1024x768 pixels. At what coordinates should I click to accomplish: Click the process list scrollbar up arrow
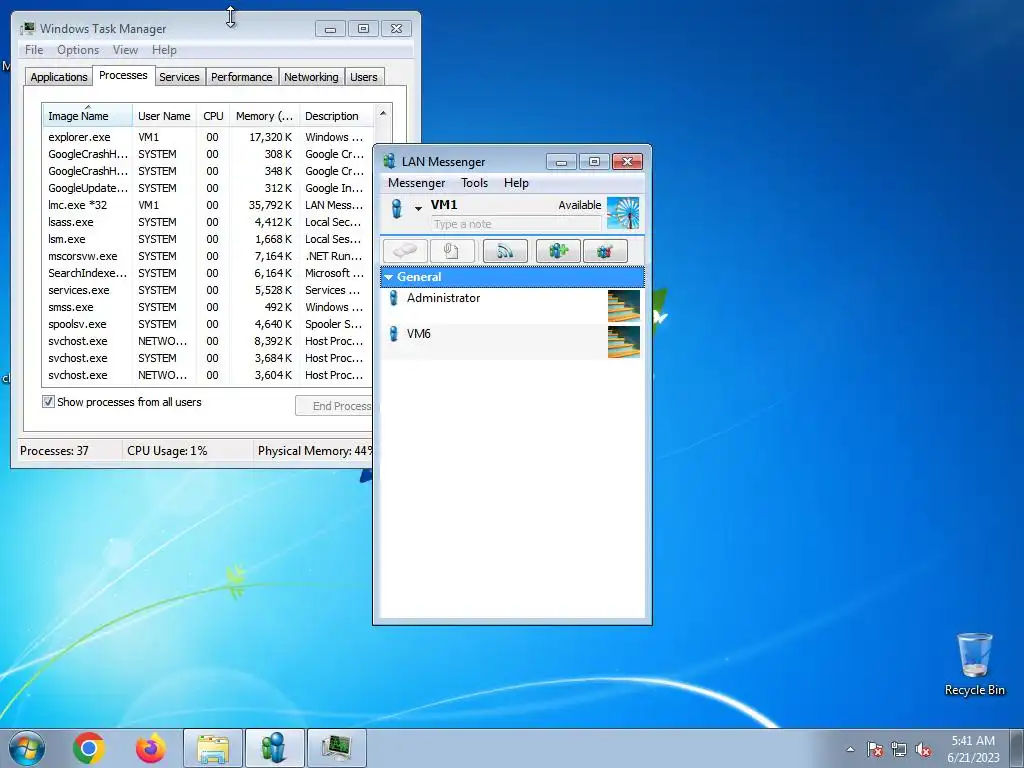point(383,113)
